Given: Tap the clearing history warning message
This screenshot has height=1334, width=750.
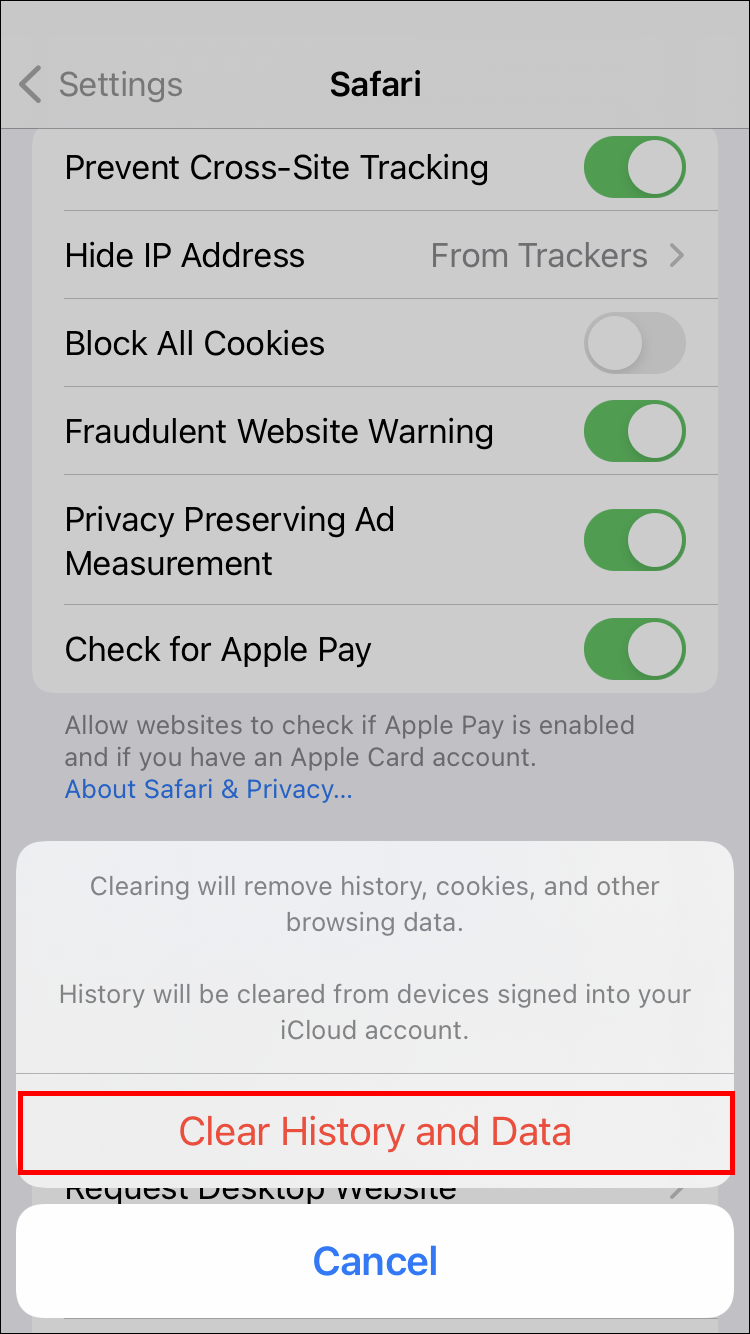Looking at the screenshot, I should 375,958.
